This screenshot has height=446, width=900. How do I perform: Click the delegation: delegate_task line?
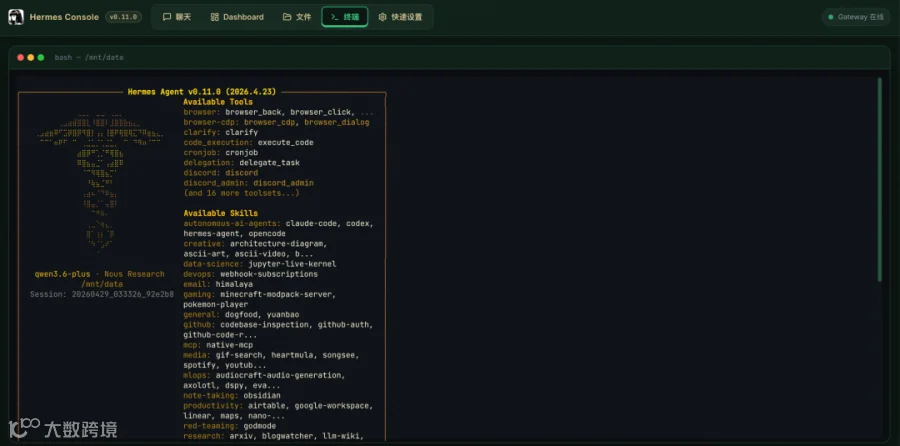point(242,162)
